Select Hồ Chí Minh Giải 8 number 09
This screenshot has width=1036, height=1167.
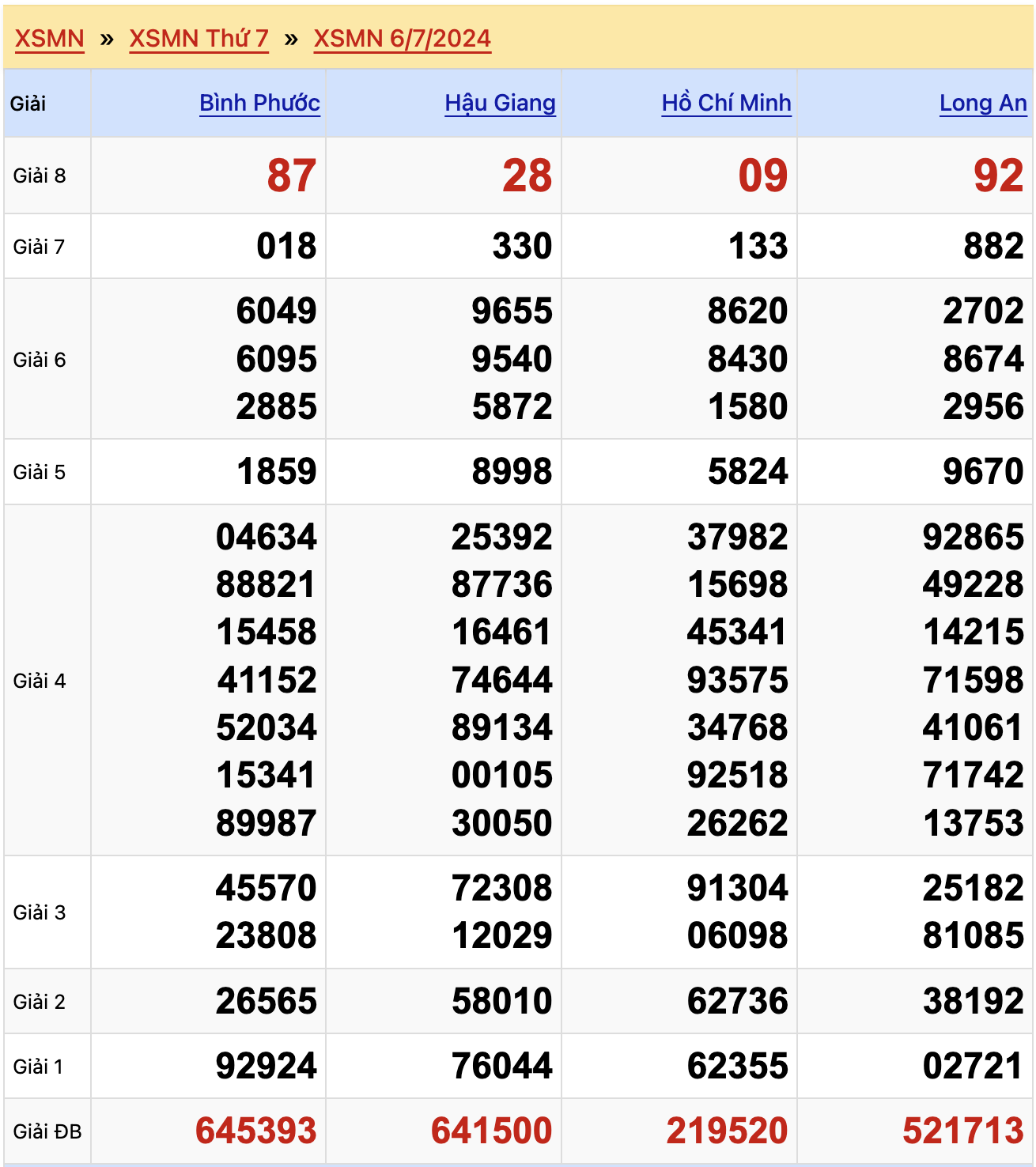point(763,176)
